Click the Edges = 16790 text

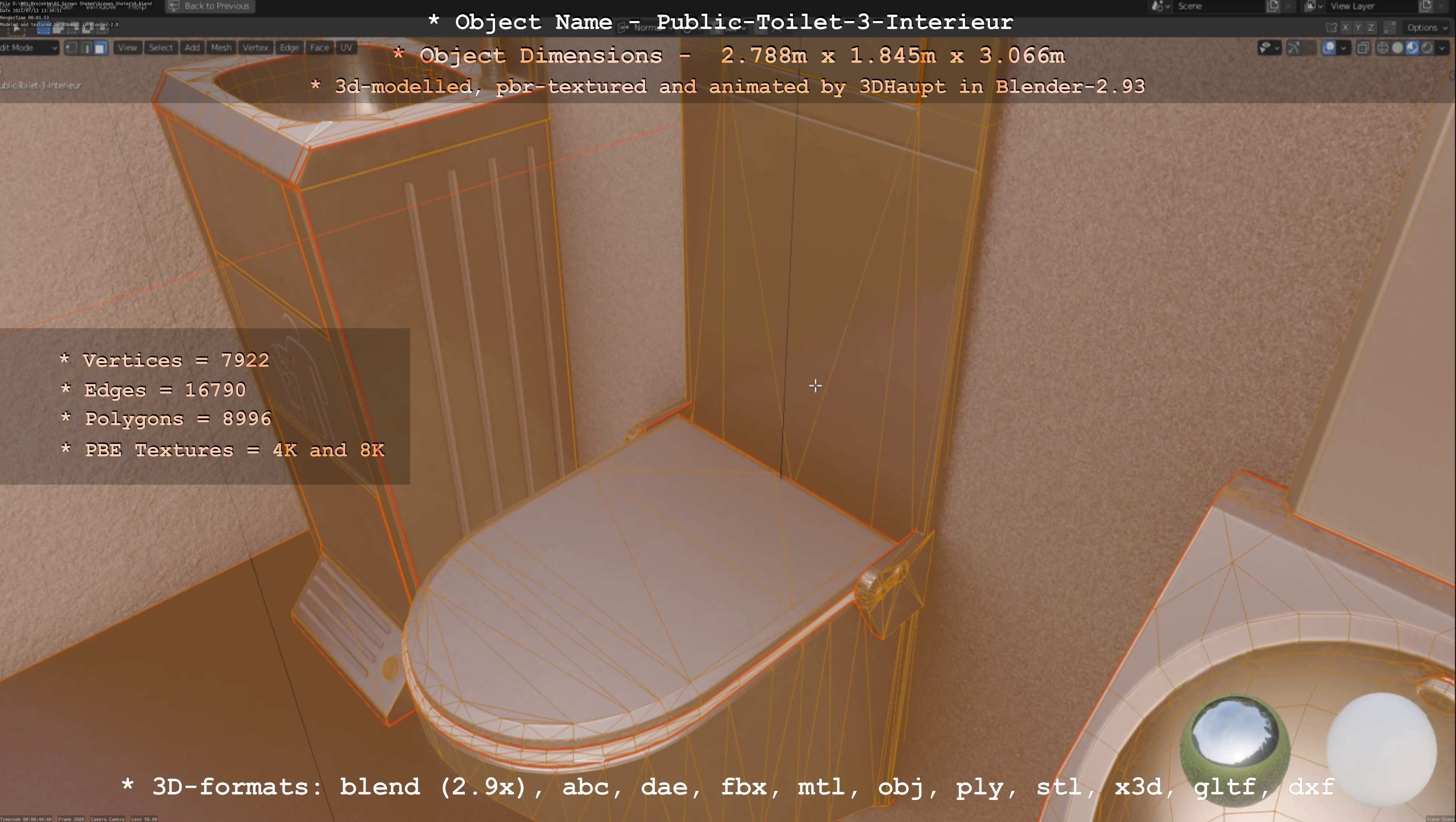click(153, 390)
